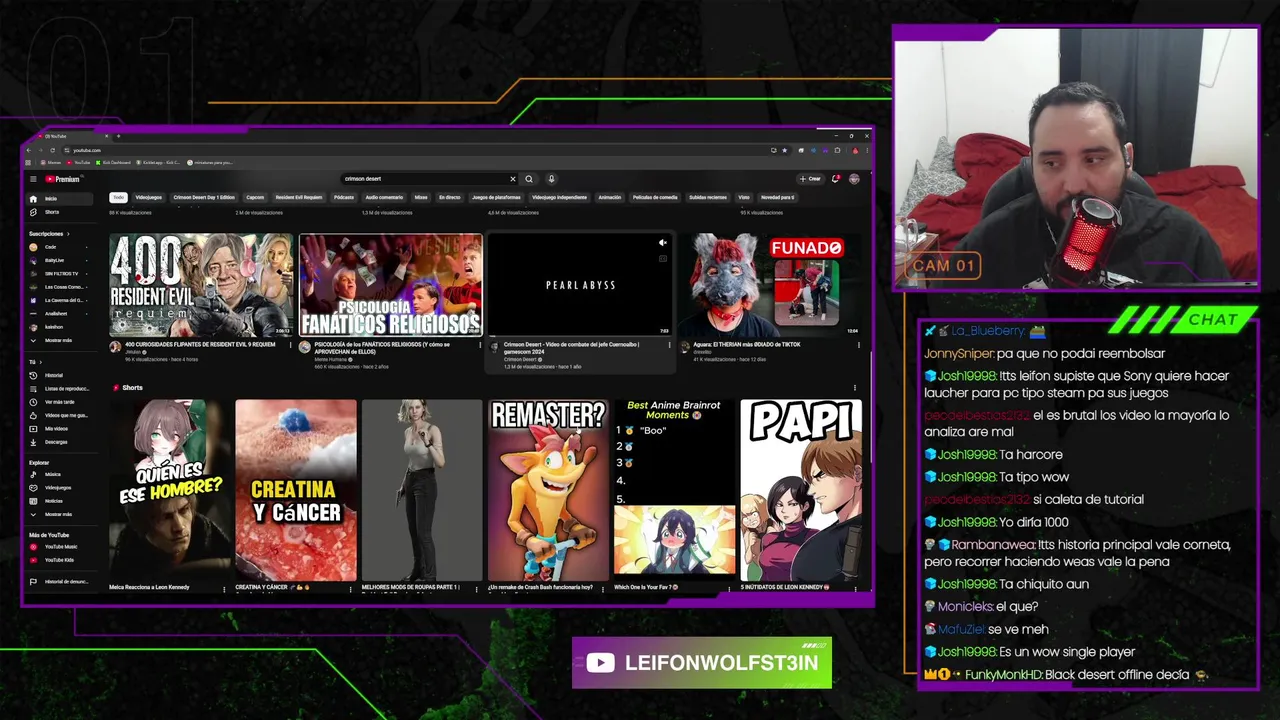The image size is (1280, 720).
Task: Open options for the Aguara Therian video
Action: pos(858,345)
